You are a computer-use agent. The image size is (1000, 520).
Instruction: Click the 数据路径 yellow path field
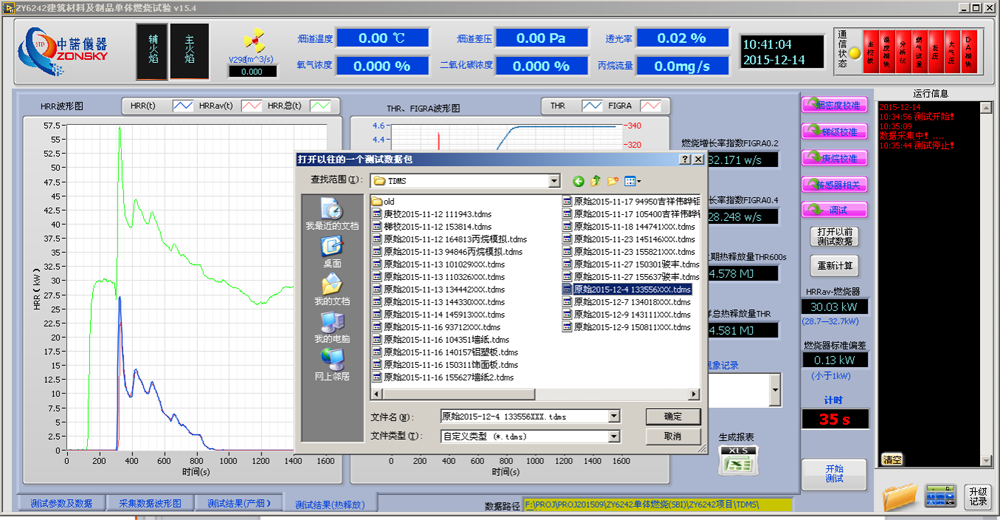coord(658,505)
